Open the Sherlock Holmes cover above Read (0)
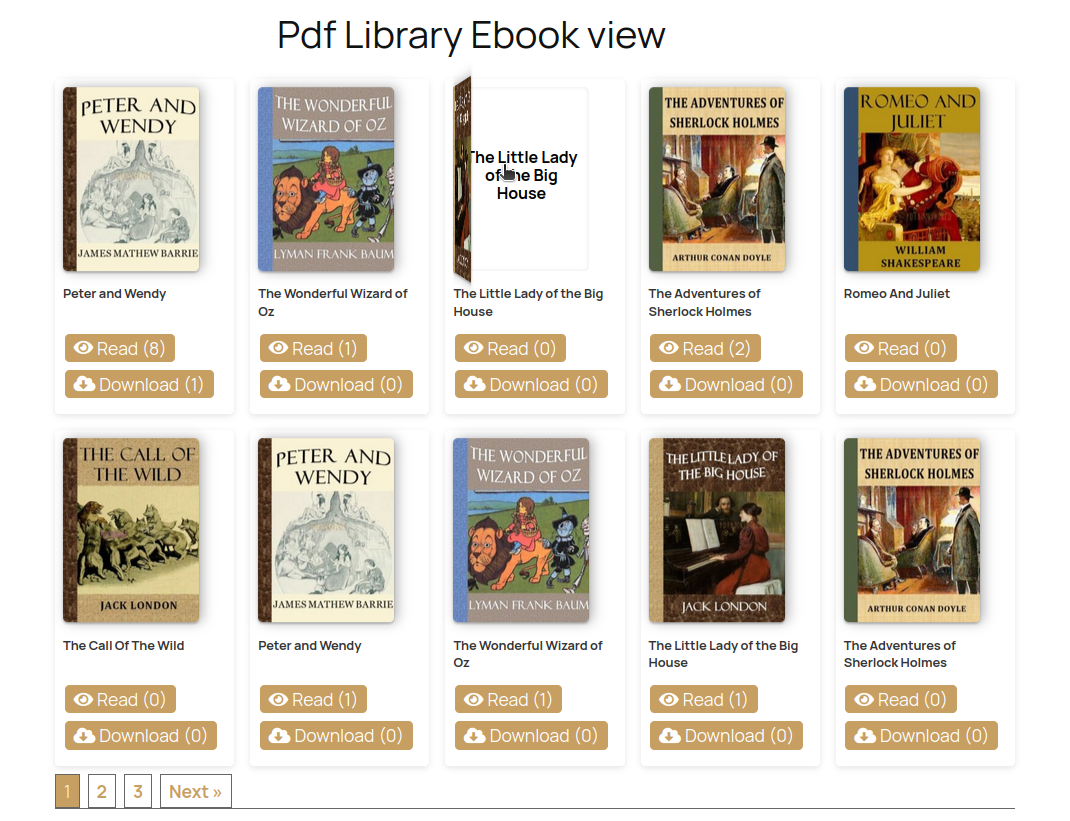Screen dimensions: 1070x821 pos(912,530)
